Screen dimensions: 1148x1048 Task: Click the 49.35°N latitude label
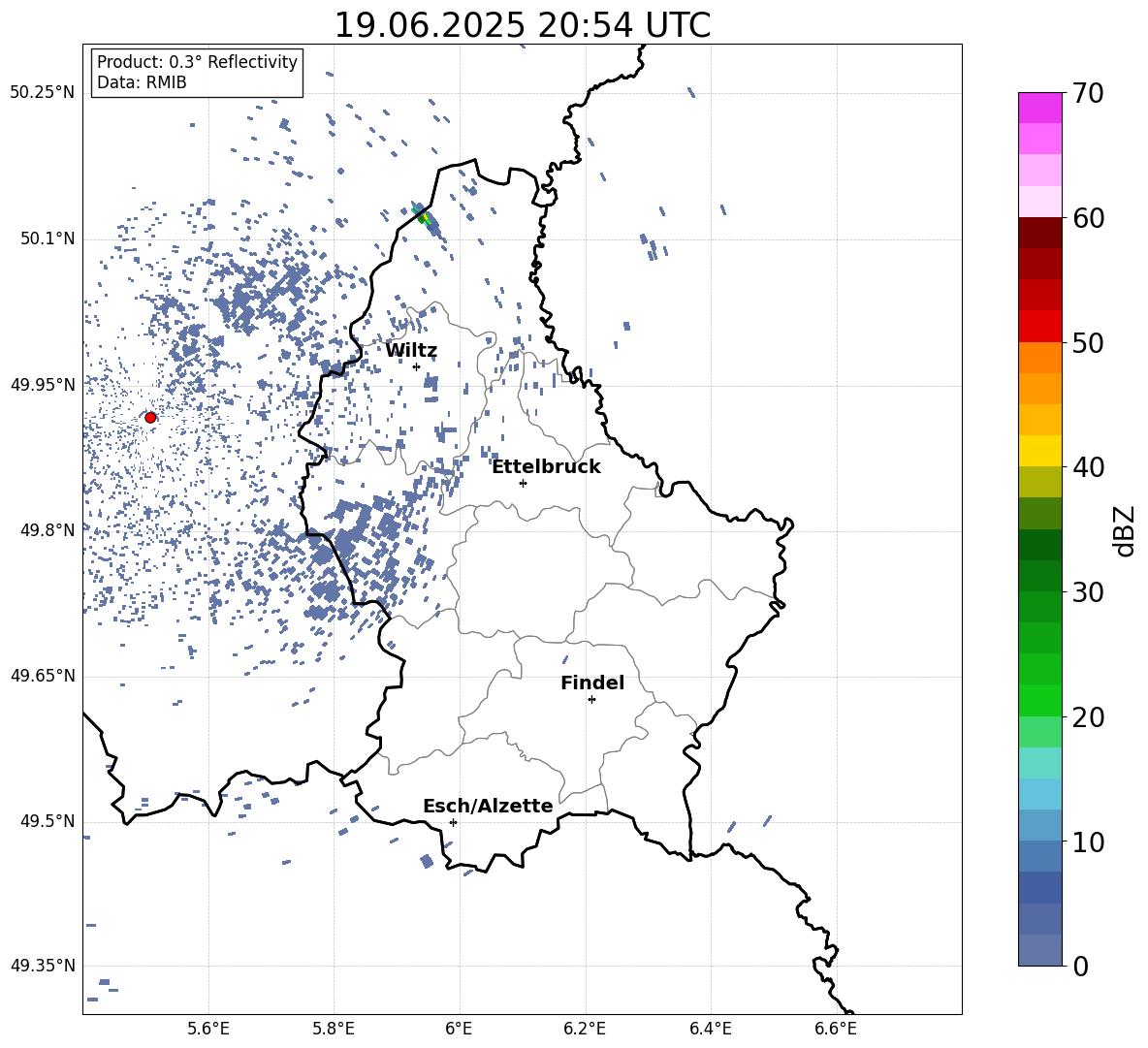(x=43, y=966)
